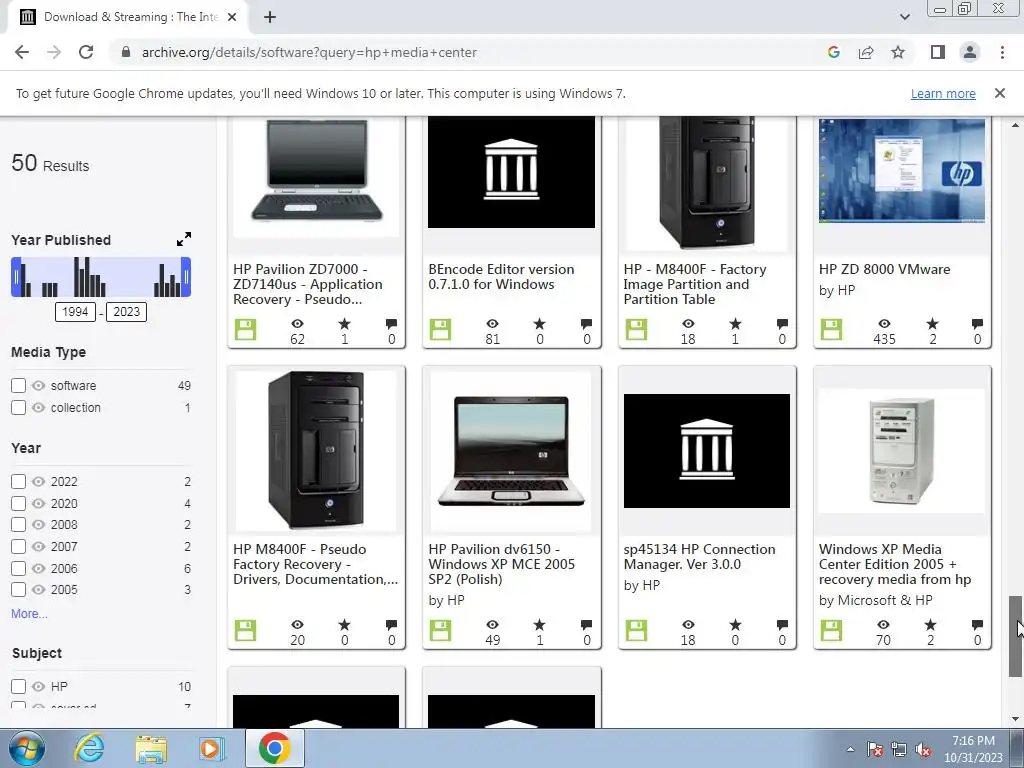The height and width of the screenshot is (768, 1024).
Task: Toggle the eye icon beside 2022
Action: pyautogui.click(x=39, y=482)
